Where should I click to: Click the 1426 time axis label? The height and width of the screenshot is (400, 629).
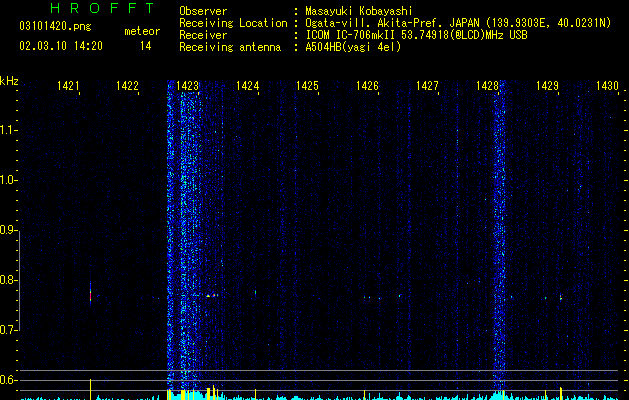(367, 86)
